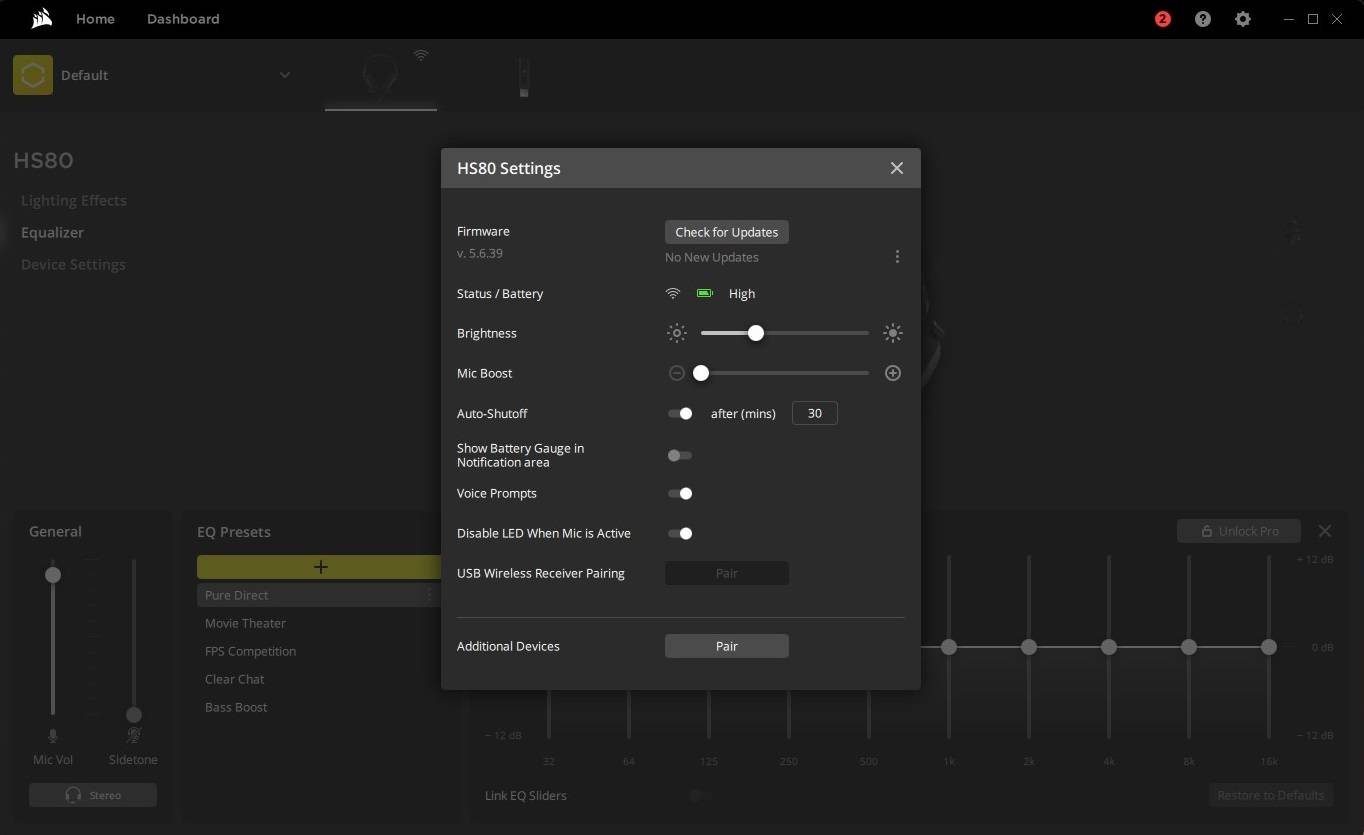The image size is (1364, 835).
Task: Click the Sidetone slider handle
Action: click(x=133, y=715)
